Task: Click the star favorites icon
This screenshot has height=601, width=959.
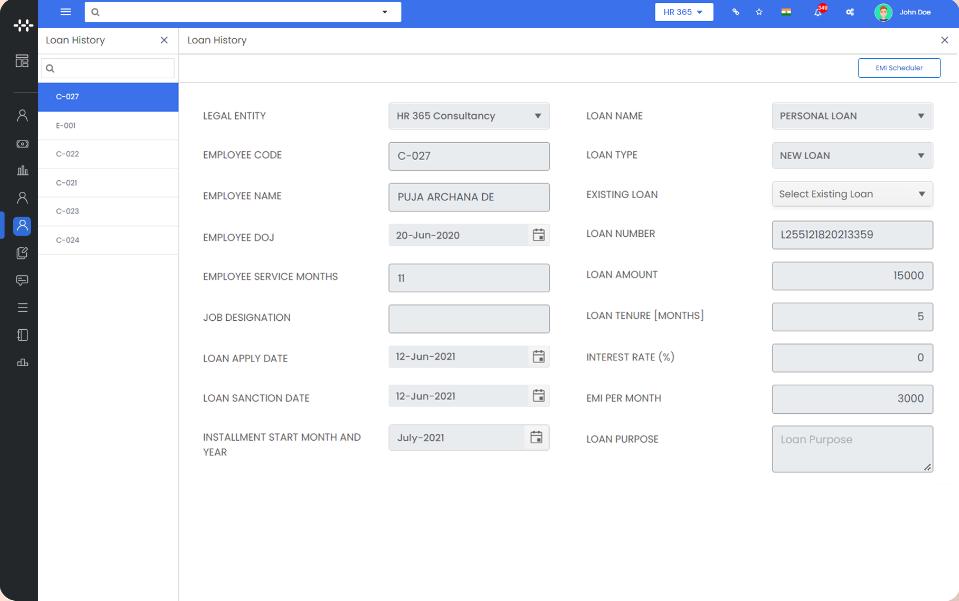Action: tap(759, 12)
